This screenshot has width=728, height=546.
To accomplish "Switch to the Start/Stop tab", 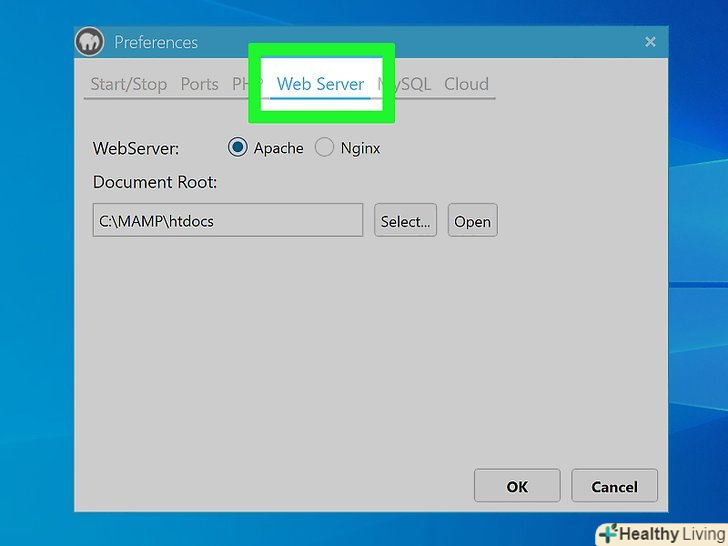I will 129,84.
